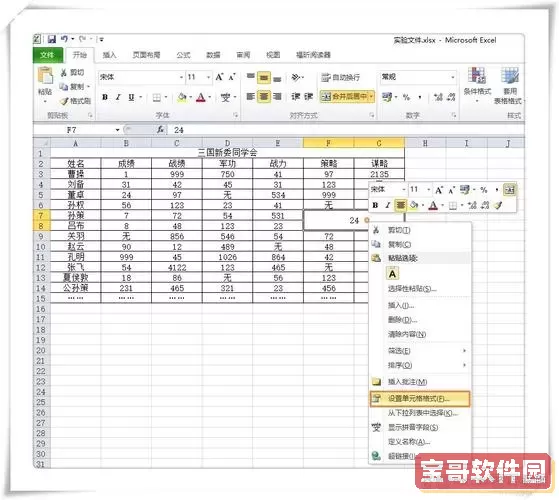Click ribbon accounting number format icon

[386, 97]
